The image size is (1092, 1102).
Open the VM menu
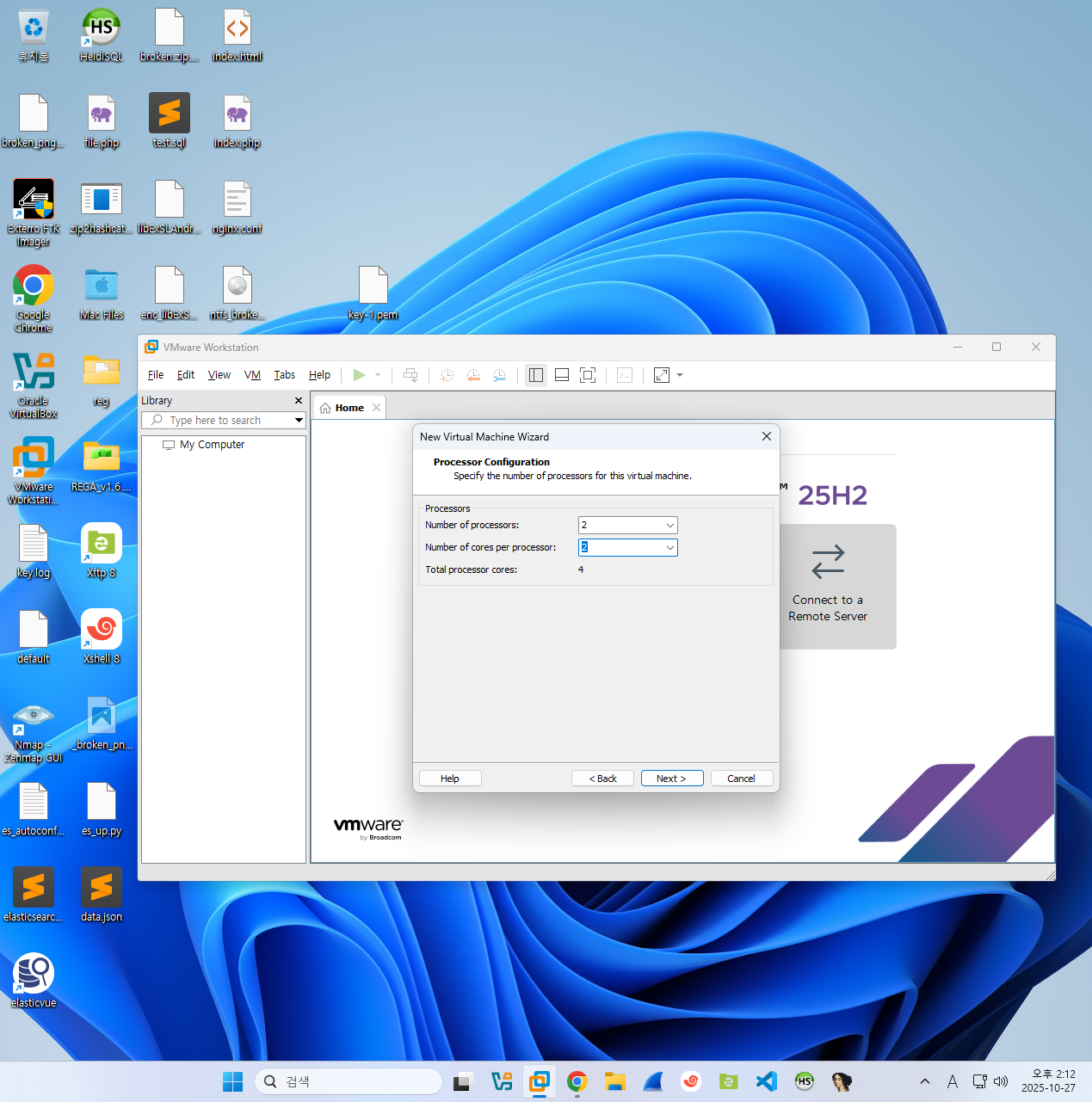point(252,375)
